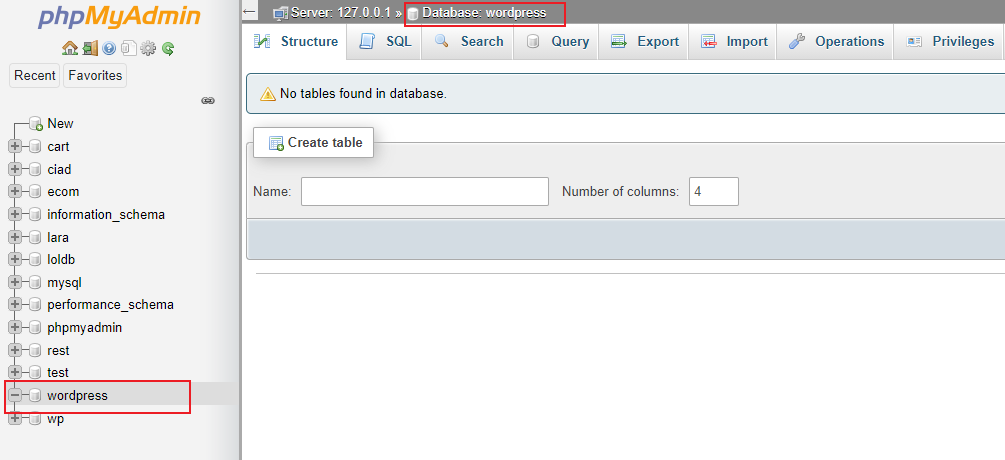Viewport: 1005px width, 460px height.
Task: Focus the table Name input field
Action: click(x=425, y=192)
